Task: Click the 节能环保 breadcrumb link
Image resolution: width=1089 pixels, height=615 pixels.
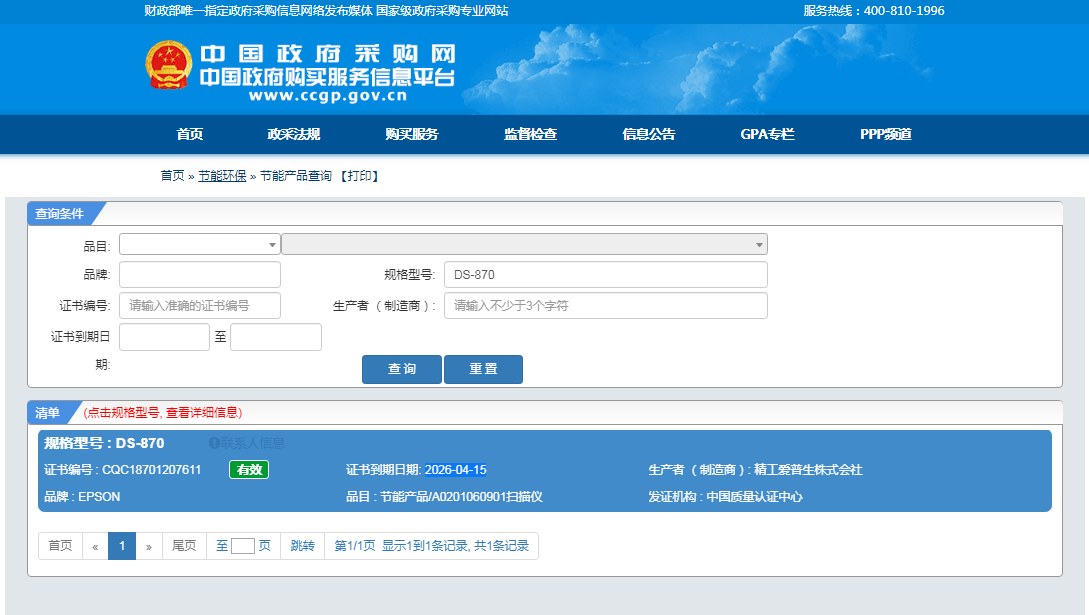Action: [222, 176]
